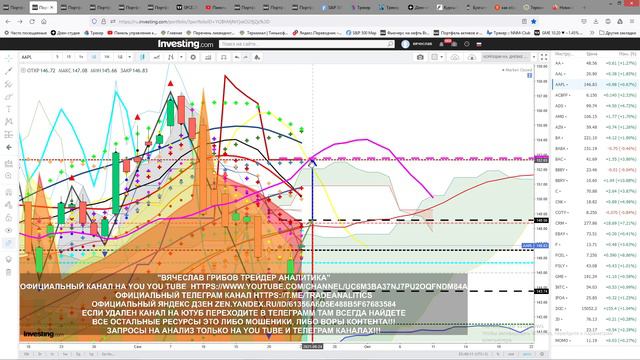Open the pitchfork and Fibonacci tools
The height and width of the screenshot is (360, 640).
(9, 84)
